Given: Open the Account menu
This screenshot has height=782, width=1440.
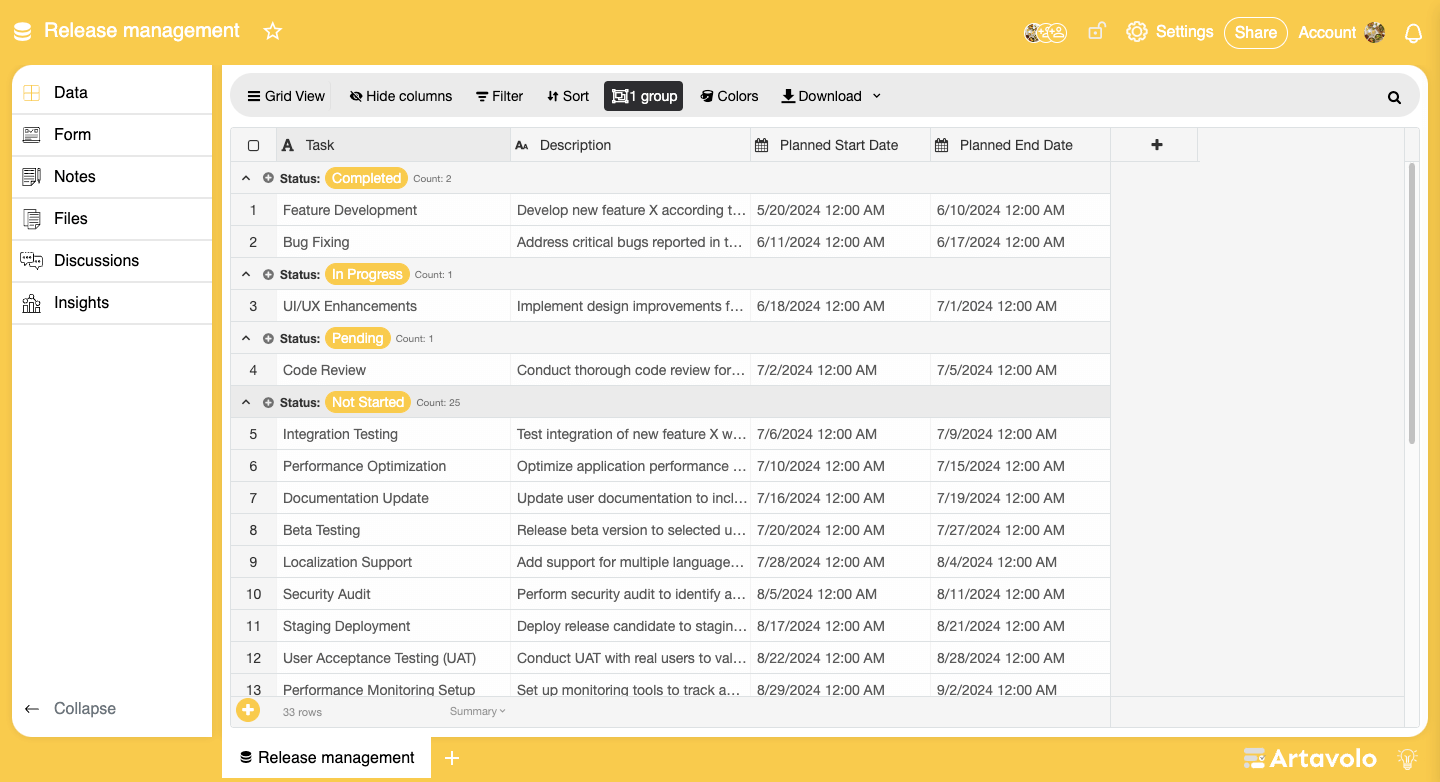Looking at the screenshot, I should pos(1341,32).
